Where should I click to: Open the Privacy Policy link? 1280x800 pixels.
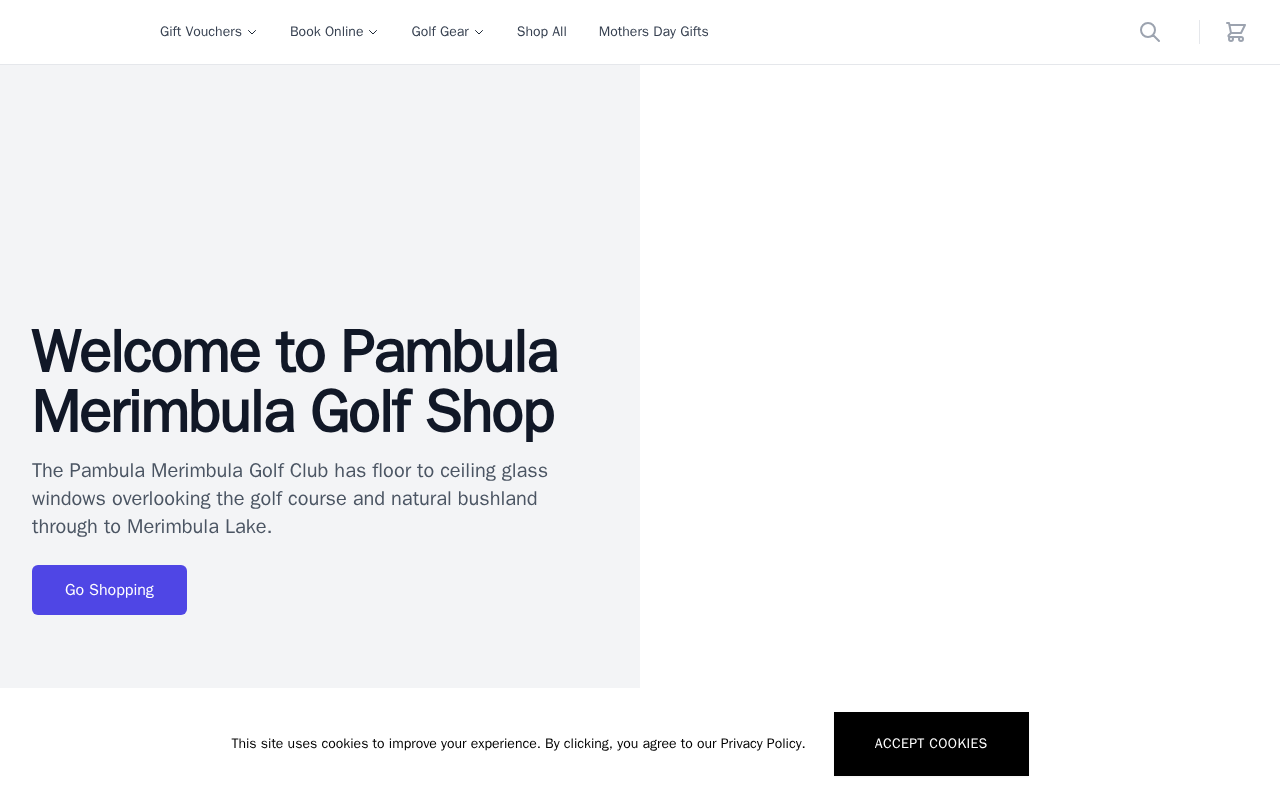click(761, 744)
